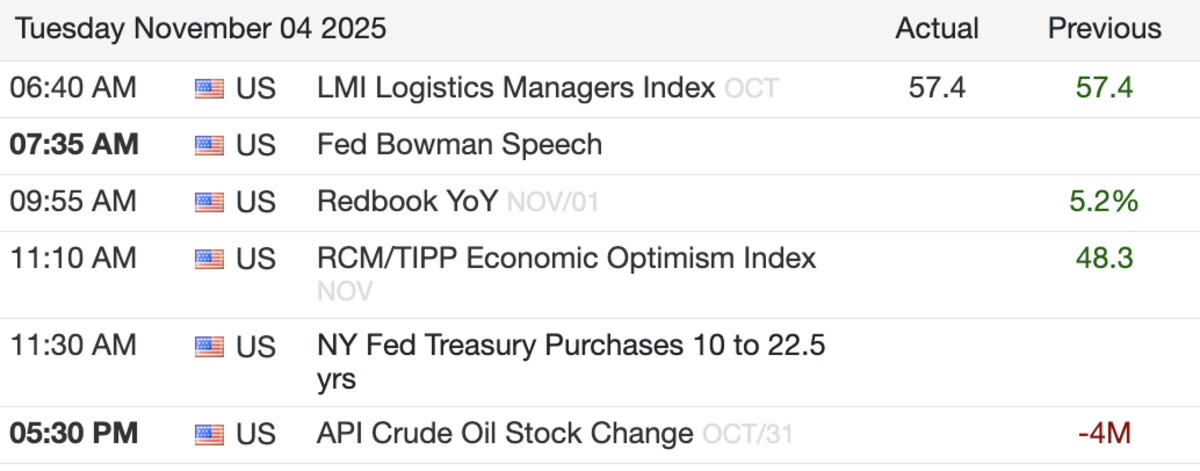Click the Actual column header
This screenshot has height=471, width=1200.
pos(937,29)
